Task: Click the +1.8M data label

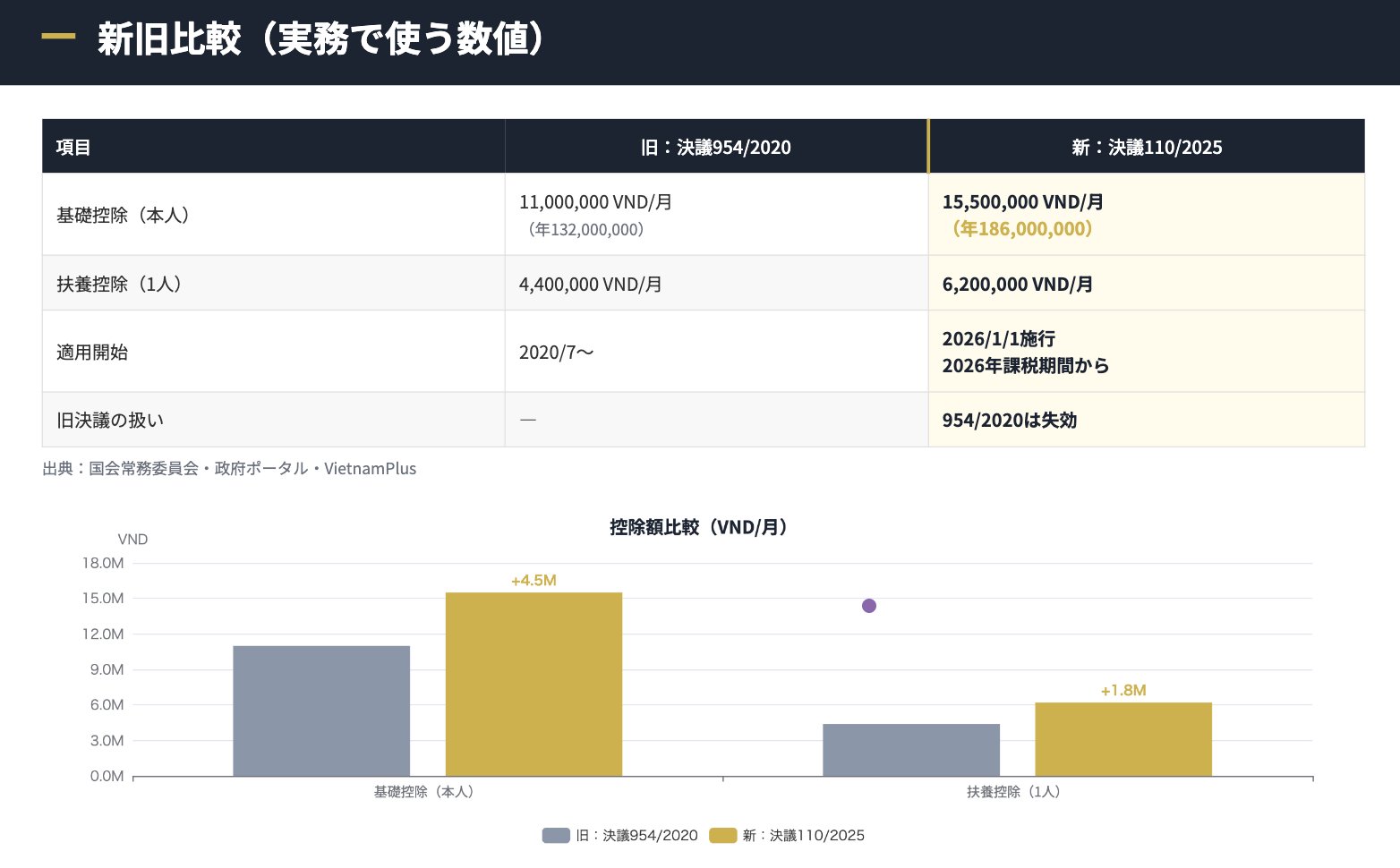Action: point(1123,691)
